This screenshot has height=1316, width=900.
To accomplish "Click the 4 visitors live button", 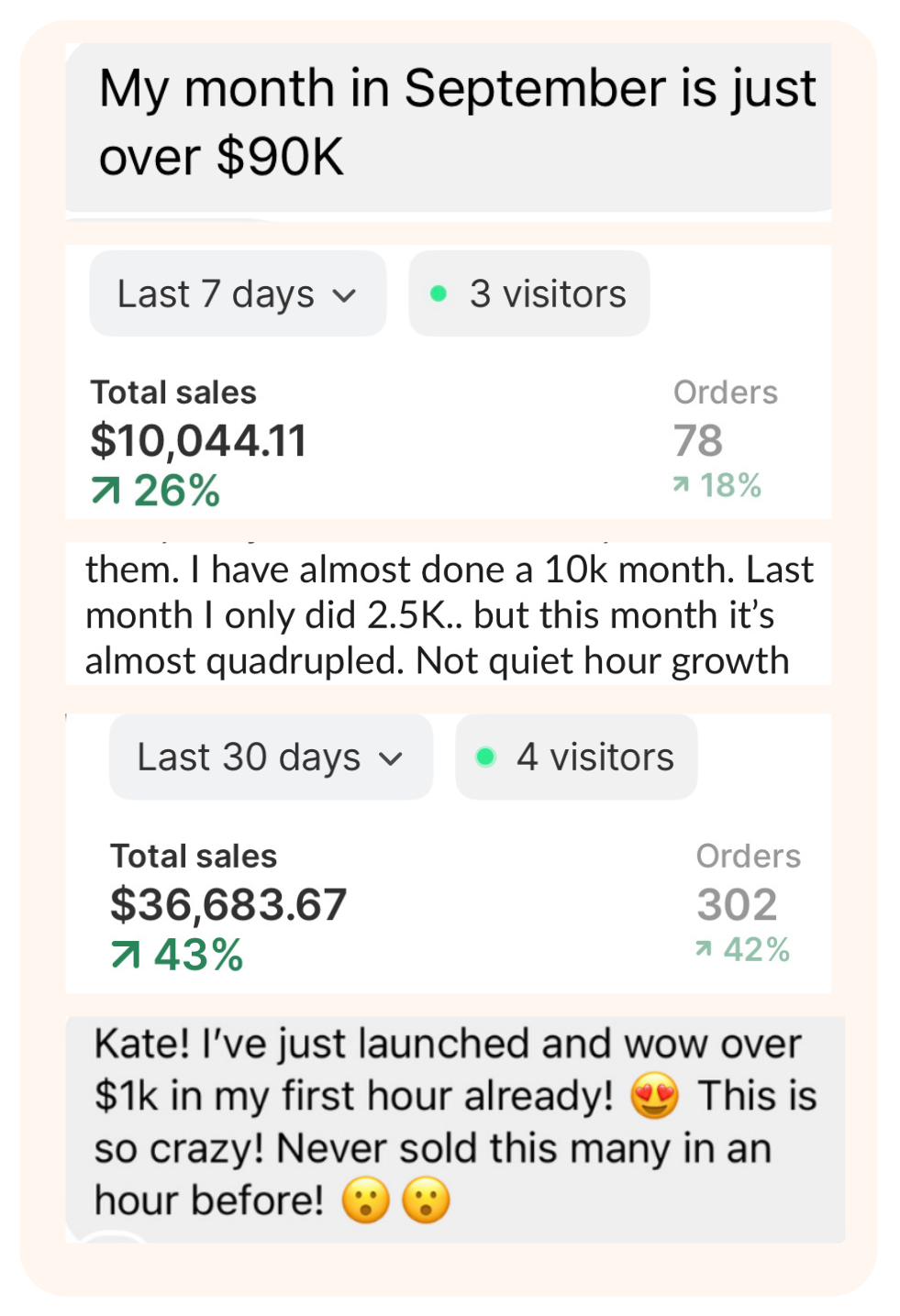I will click(576, 758).
